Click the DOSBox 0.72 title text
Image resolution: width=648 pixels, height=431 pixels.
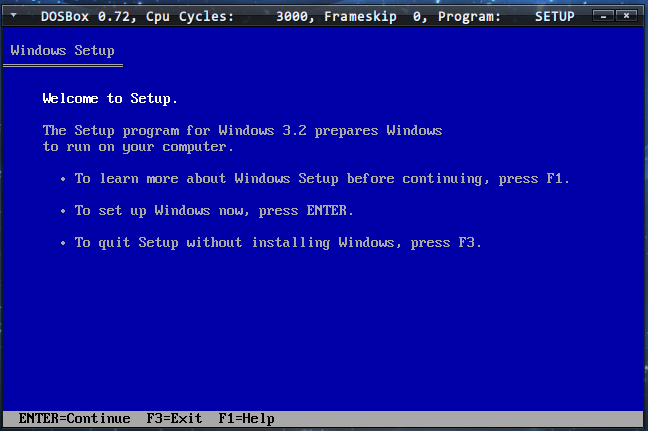(x=86, y=17)
